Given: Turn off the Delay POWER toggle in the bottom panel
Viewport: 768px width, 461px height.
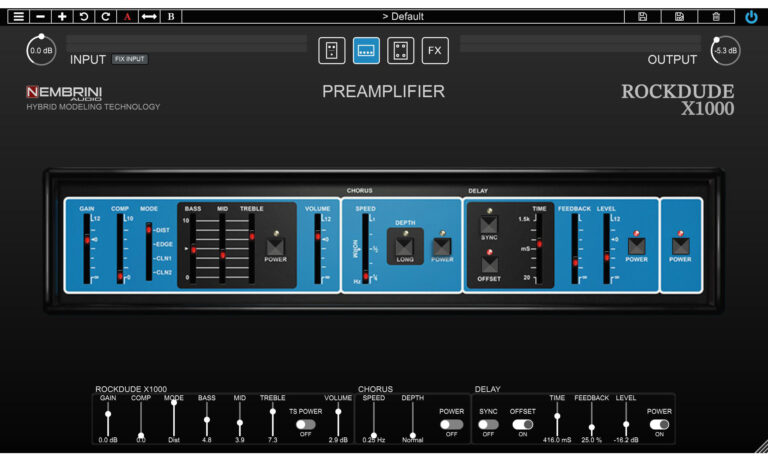Looking at the screenshot, I should (x=659, y=424).
